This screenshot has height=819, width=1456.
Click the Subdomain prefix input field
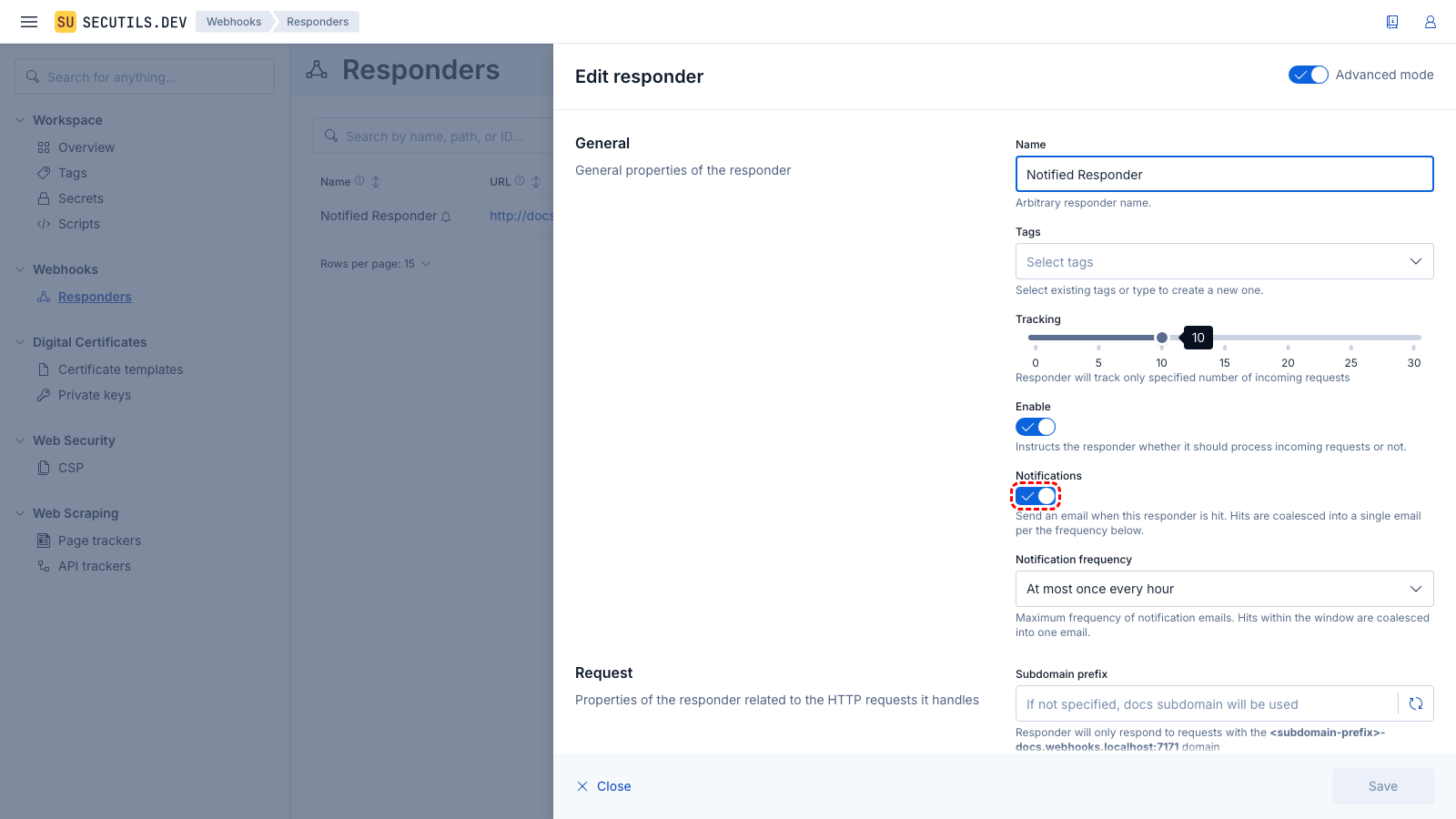point(1207,703)
